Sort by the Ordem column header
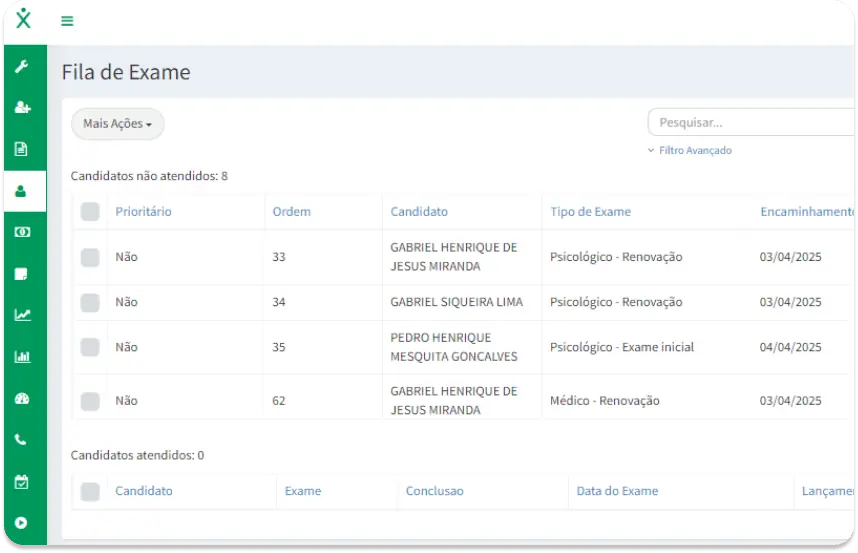This screenshot has height=553, width=858. [x=291, y=212]
